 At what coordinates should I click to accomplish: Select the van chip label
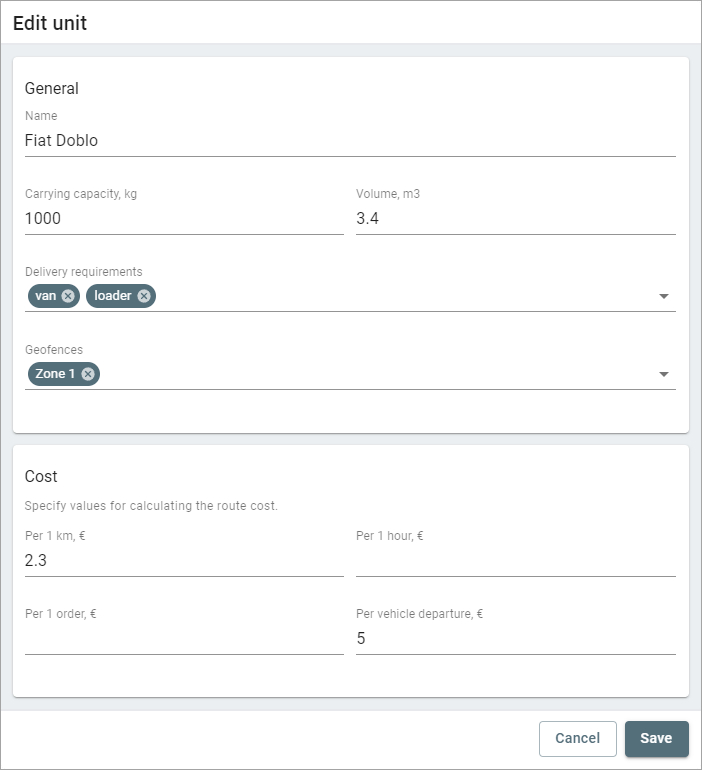pos(45,296)
